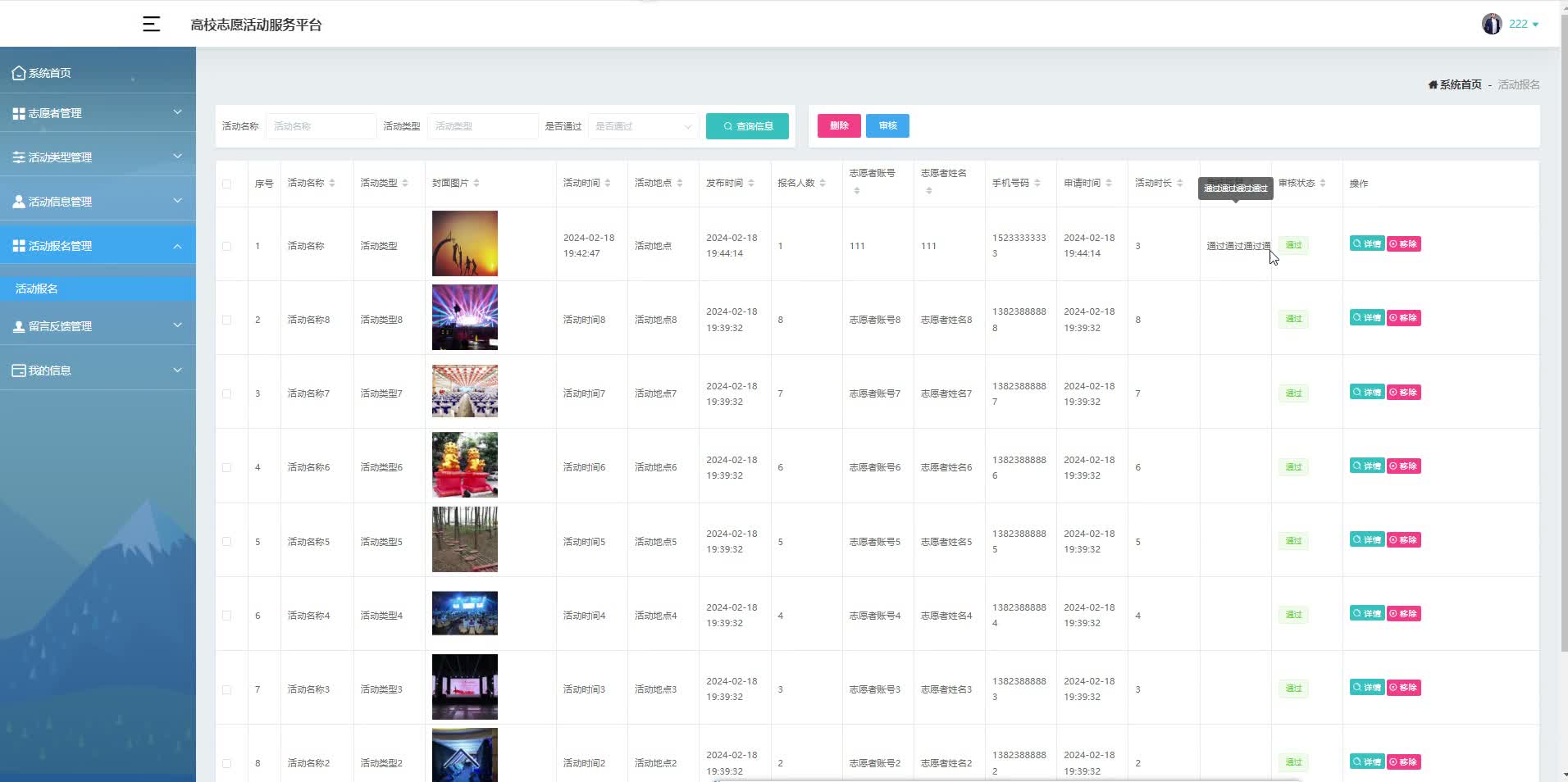Click the home icon beside 系统首页 in sidebar
The width and height of the screenshot is (1568, 782).
[x=19, y=73]
